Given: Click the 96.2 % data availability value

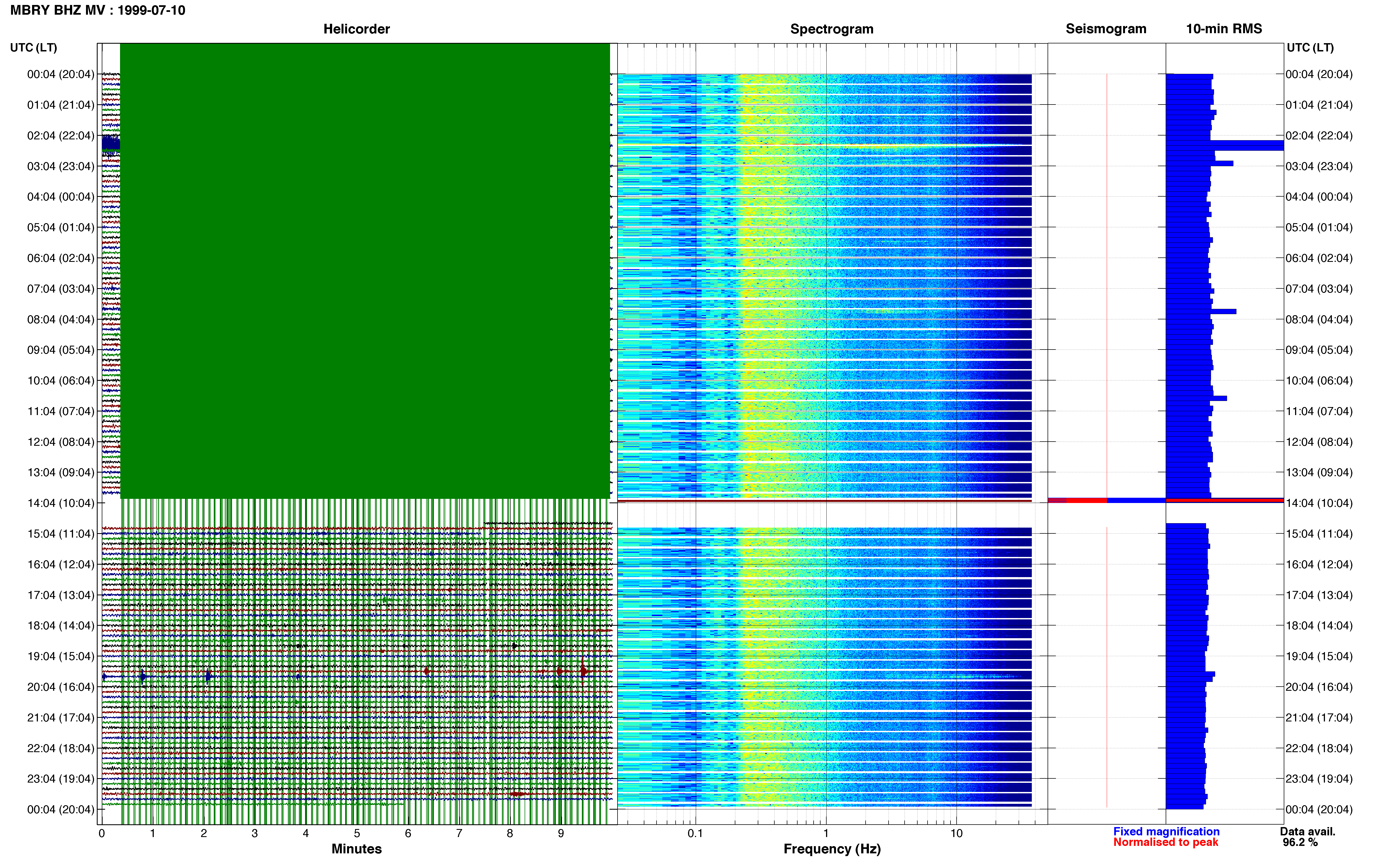Looking at the screenshot, I should pos(1300,842).
